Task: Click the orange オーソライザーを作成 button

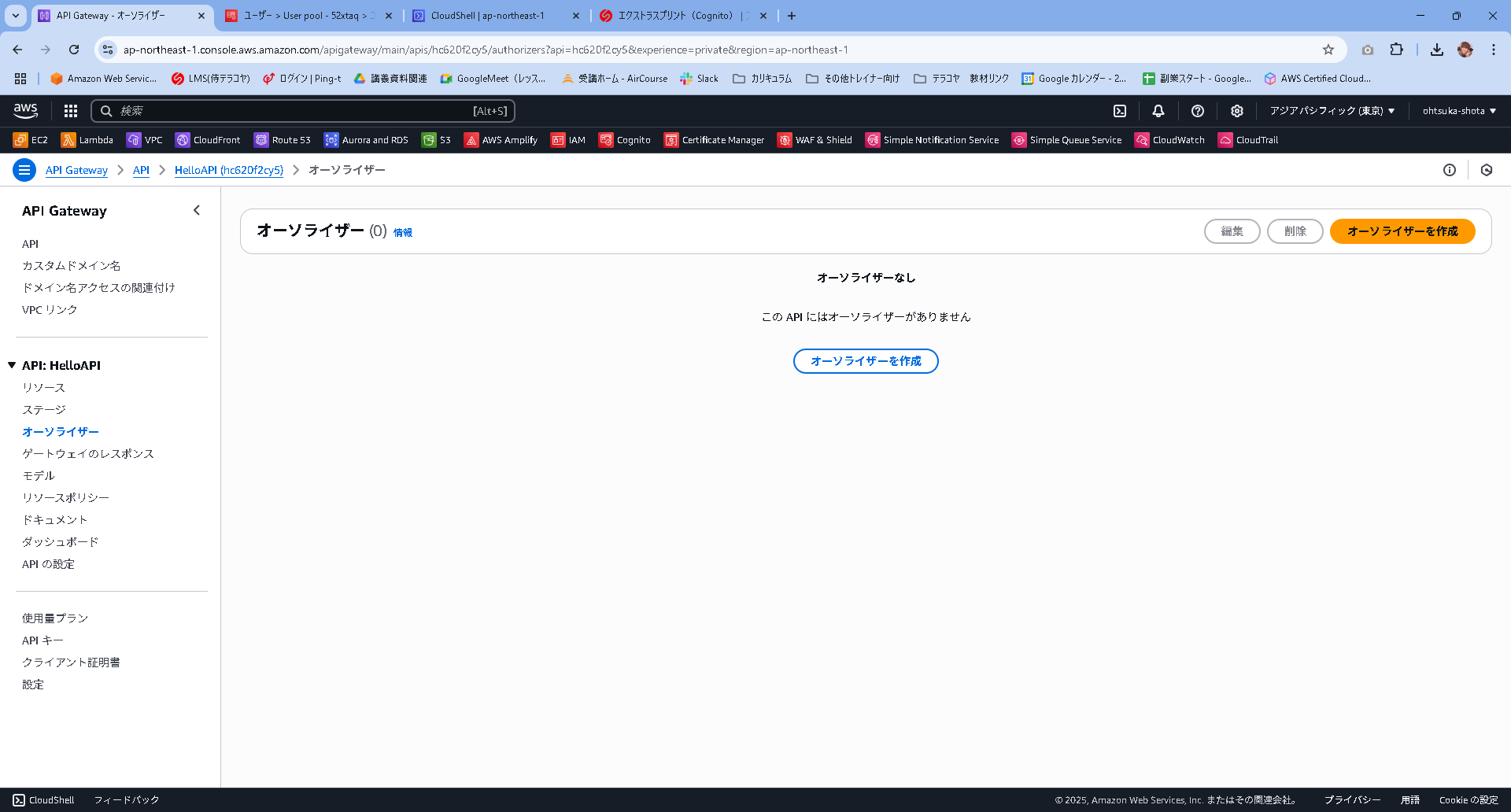Action: click(1402, 231)
